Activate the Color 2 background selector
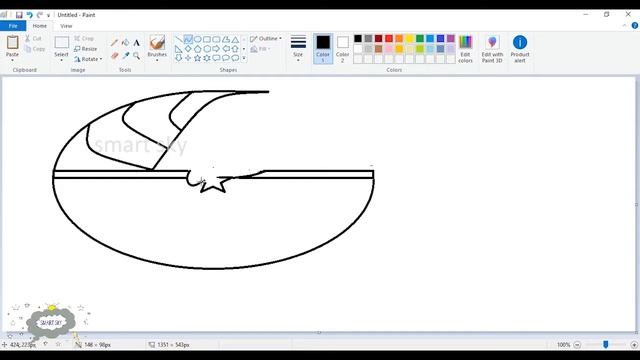This screenshot has height=360, width=640. [342, 49]
